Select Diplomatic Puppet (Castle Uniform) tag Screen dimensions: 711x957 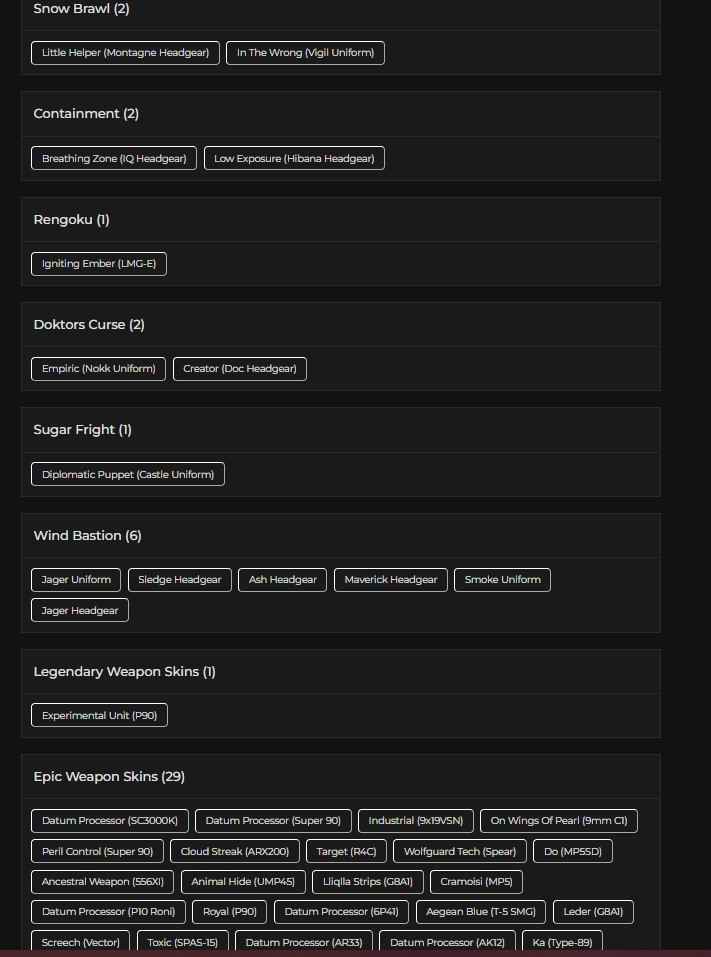128,474
